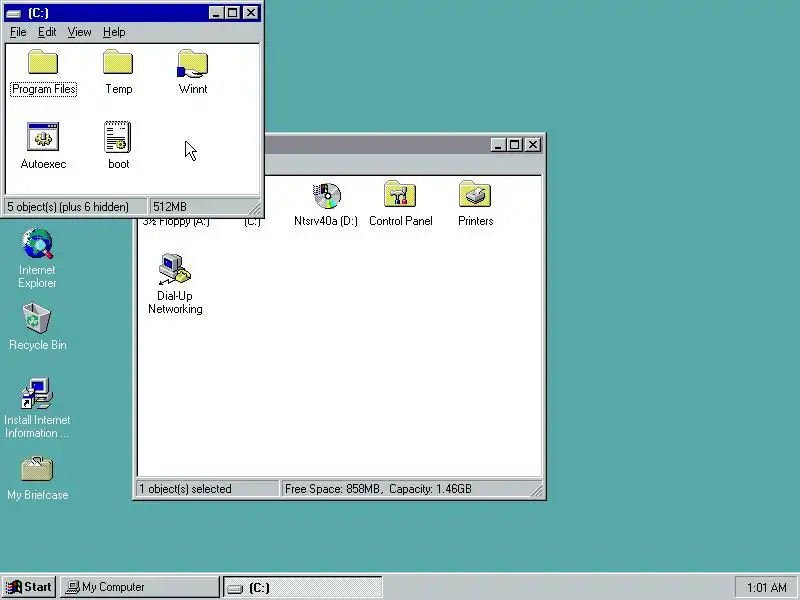Open the View menu in C: window

(x=79, y=32)
